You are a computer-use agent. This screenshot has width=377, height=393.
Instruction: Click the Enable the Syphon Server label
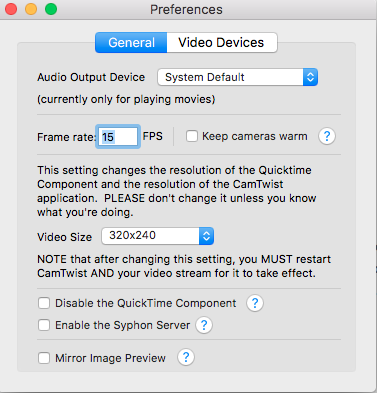pos(122,325)
